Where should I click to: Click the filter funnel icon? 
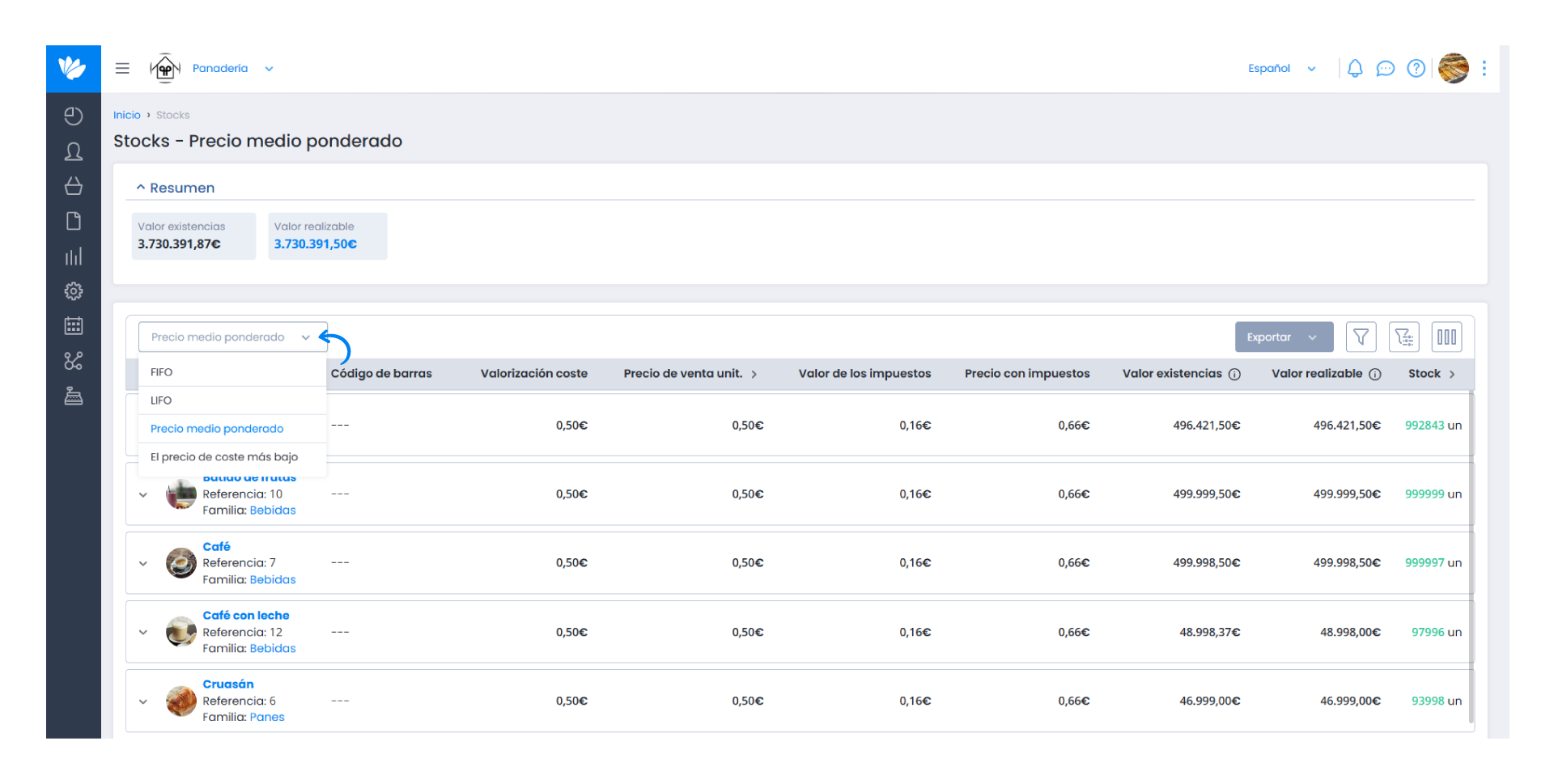1361,337
